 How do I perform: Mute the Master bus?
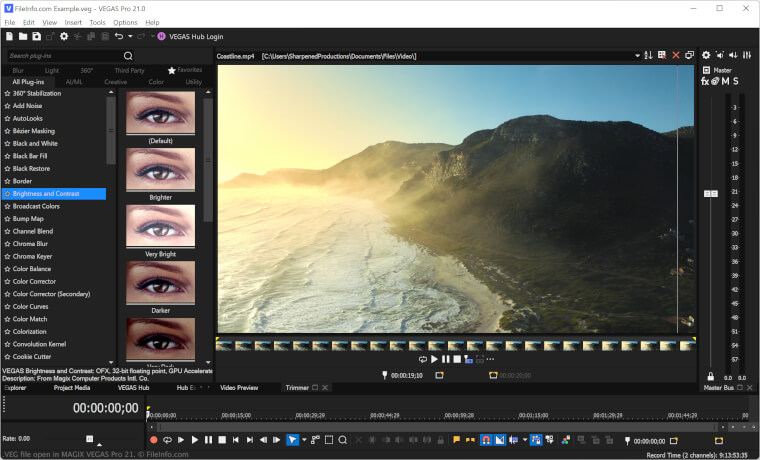click(x=726, y=81)
